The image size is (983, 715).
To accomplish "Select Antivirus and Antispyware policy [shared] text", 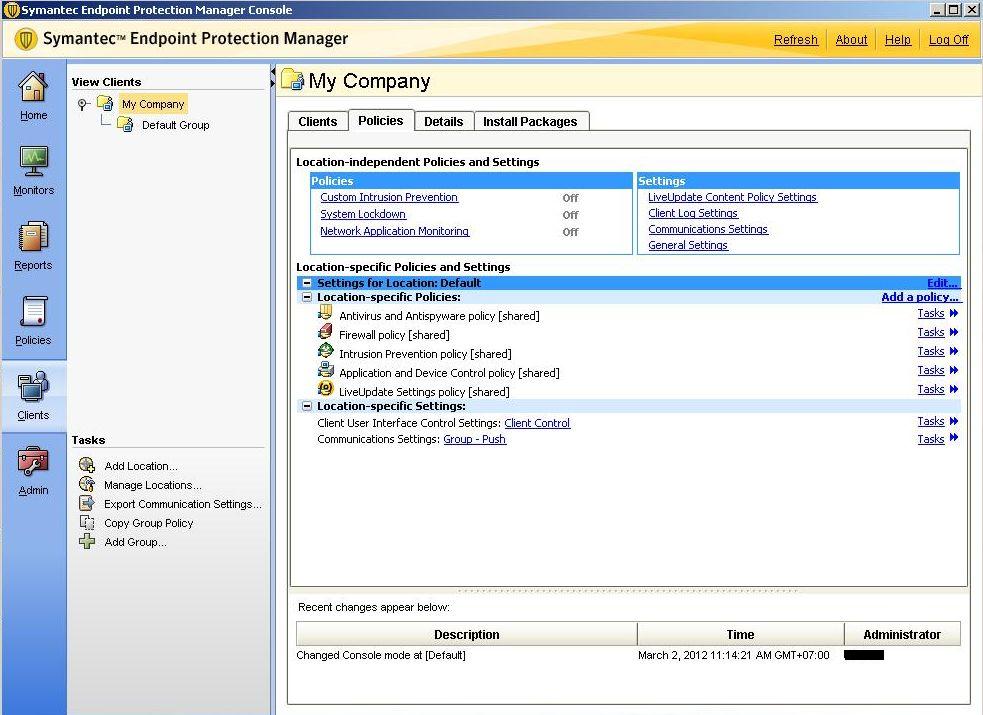I will click(x=439, y=316).
